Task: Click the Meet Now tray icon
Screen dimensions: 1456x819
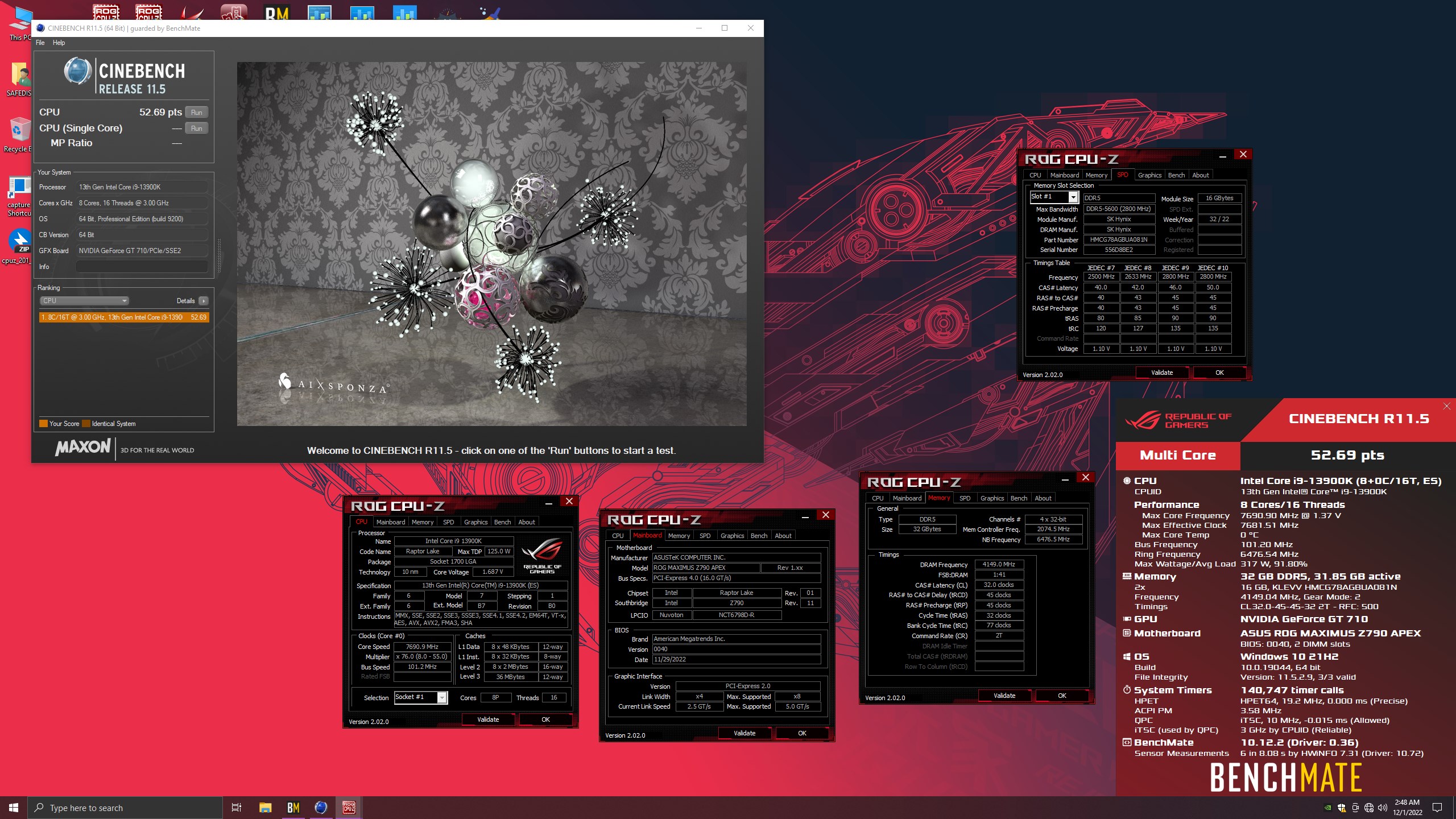Action: (1355, 808)
